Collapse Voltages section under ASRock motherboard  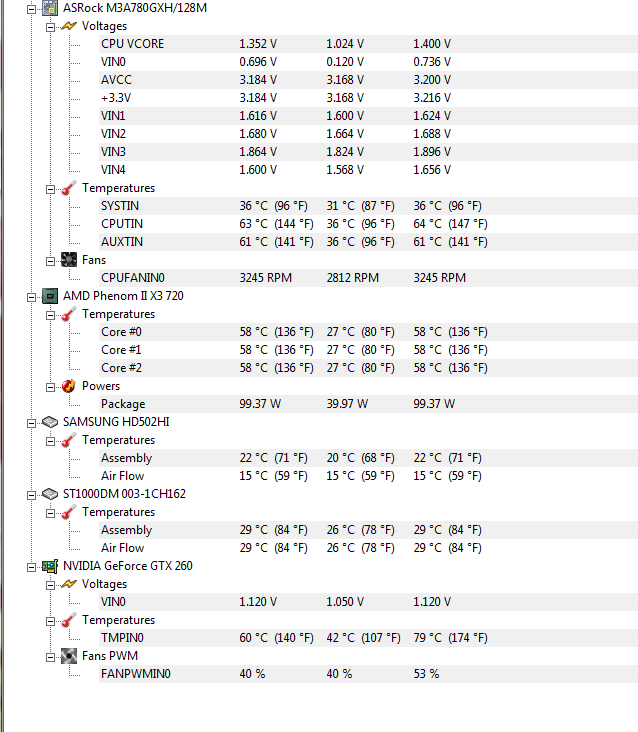[x=51, y=26]
